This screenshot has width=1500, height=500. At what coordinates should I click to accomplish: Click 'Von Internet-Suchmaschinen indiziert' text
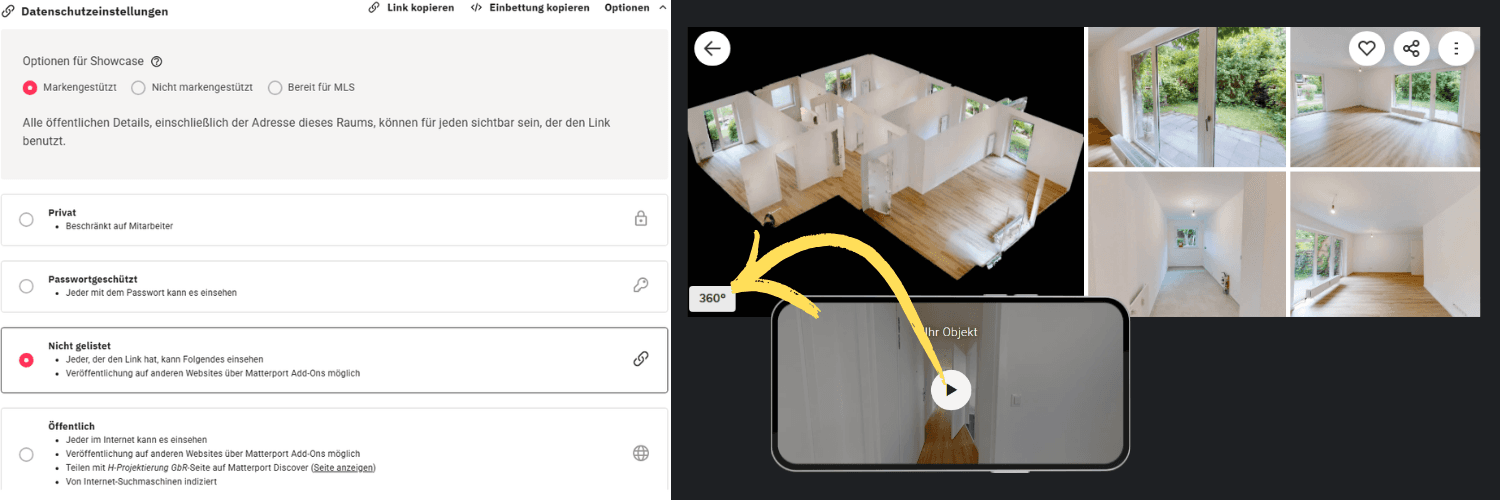click(141, 481)
